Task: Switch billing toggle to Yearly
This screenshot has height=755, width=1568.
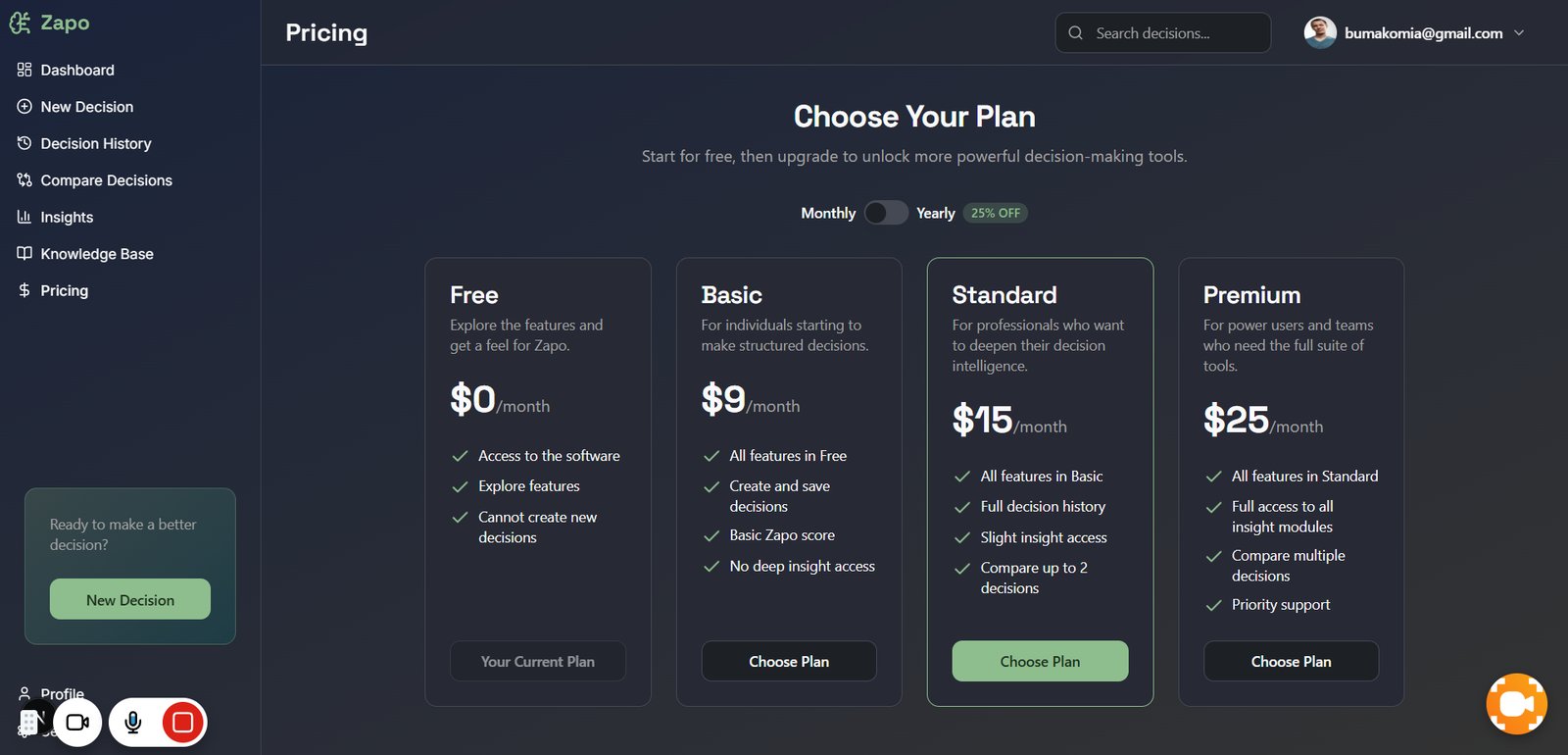Action: [x=886, y=213]
